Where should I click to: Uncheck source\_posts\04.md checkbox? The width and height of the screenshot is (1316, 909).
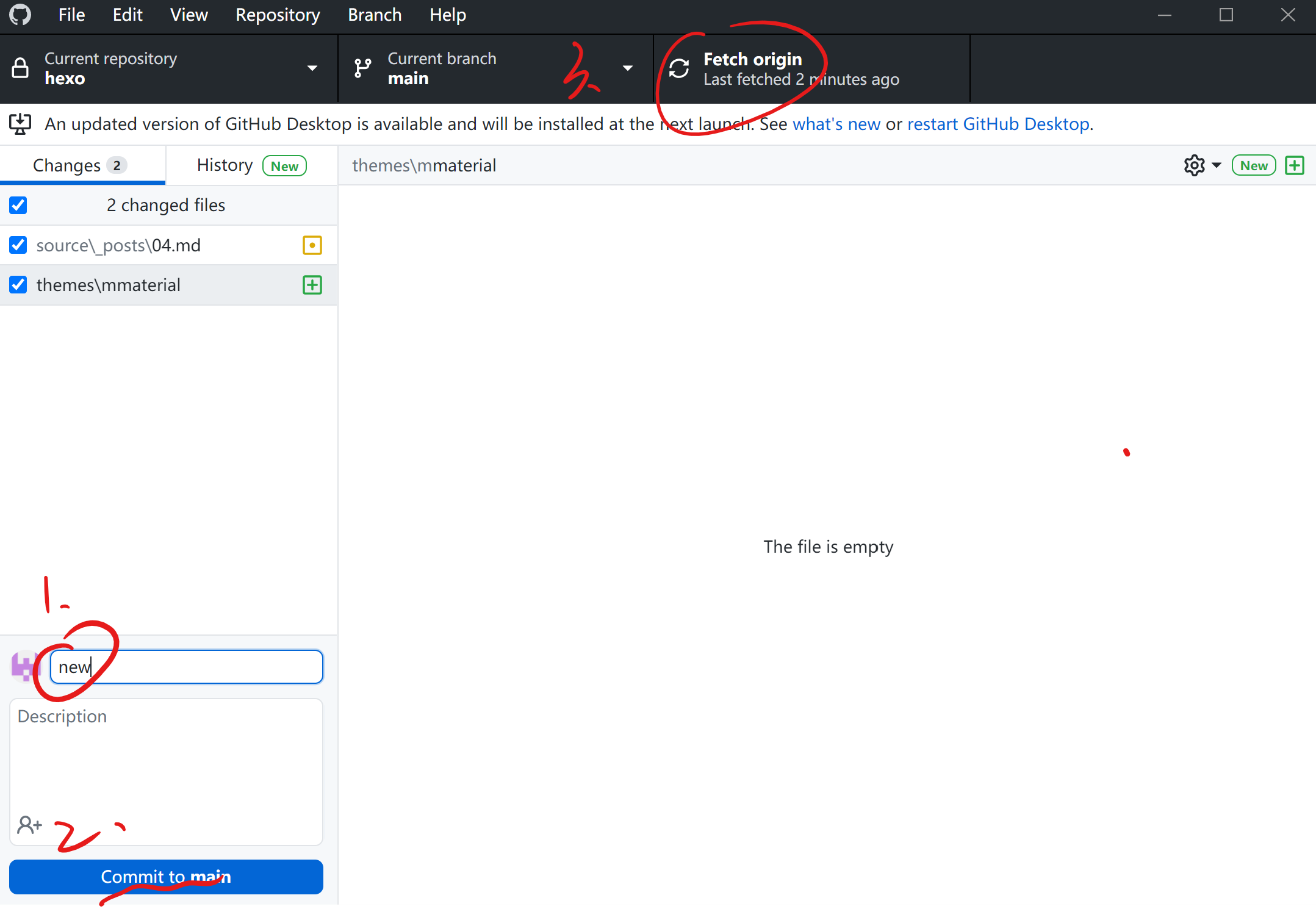pos(18,245)
